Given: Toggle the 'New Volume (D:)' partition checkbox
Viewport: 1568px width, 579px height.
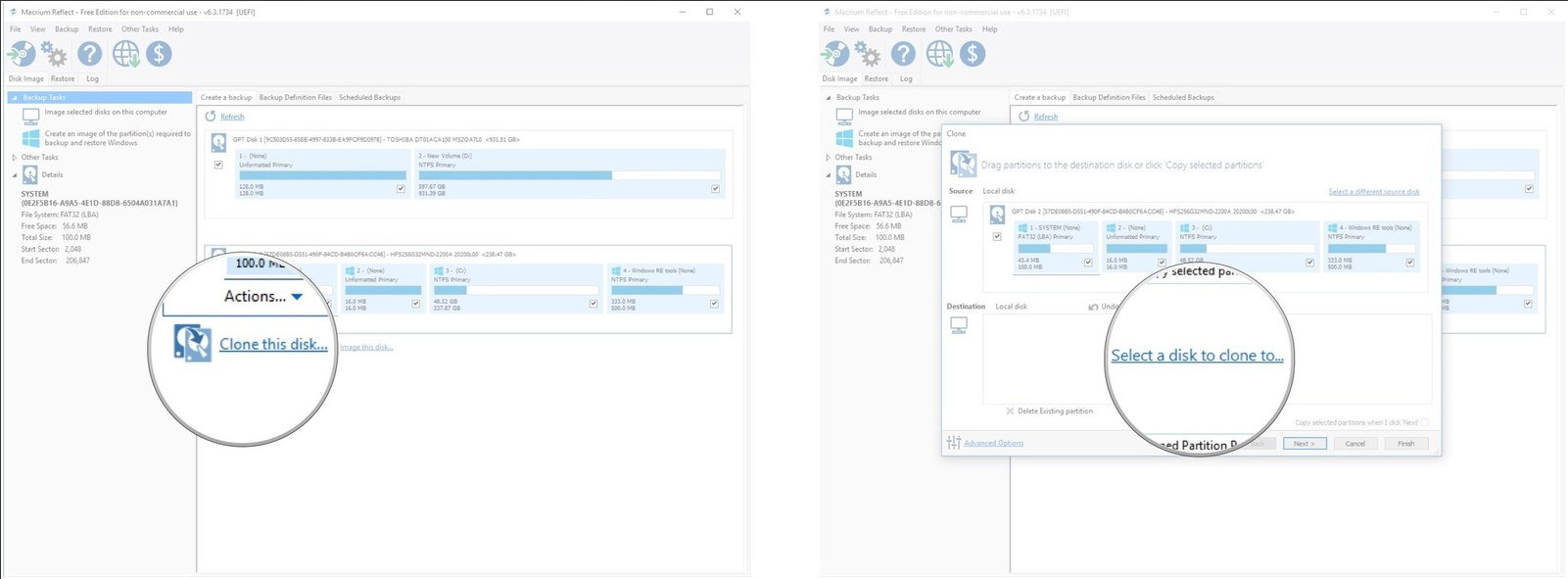Looking at the screenshot, I should [x=715, y=189].
